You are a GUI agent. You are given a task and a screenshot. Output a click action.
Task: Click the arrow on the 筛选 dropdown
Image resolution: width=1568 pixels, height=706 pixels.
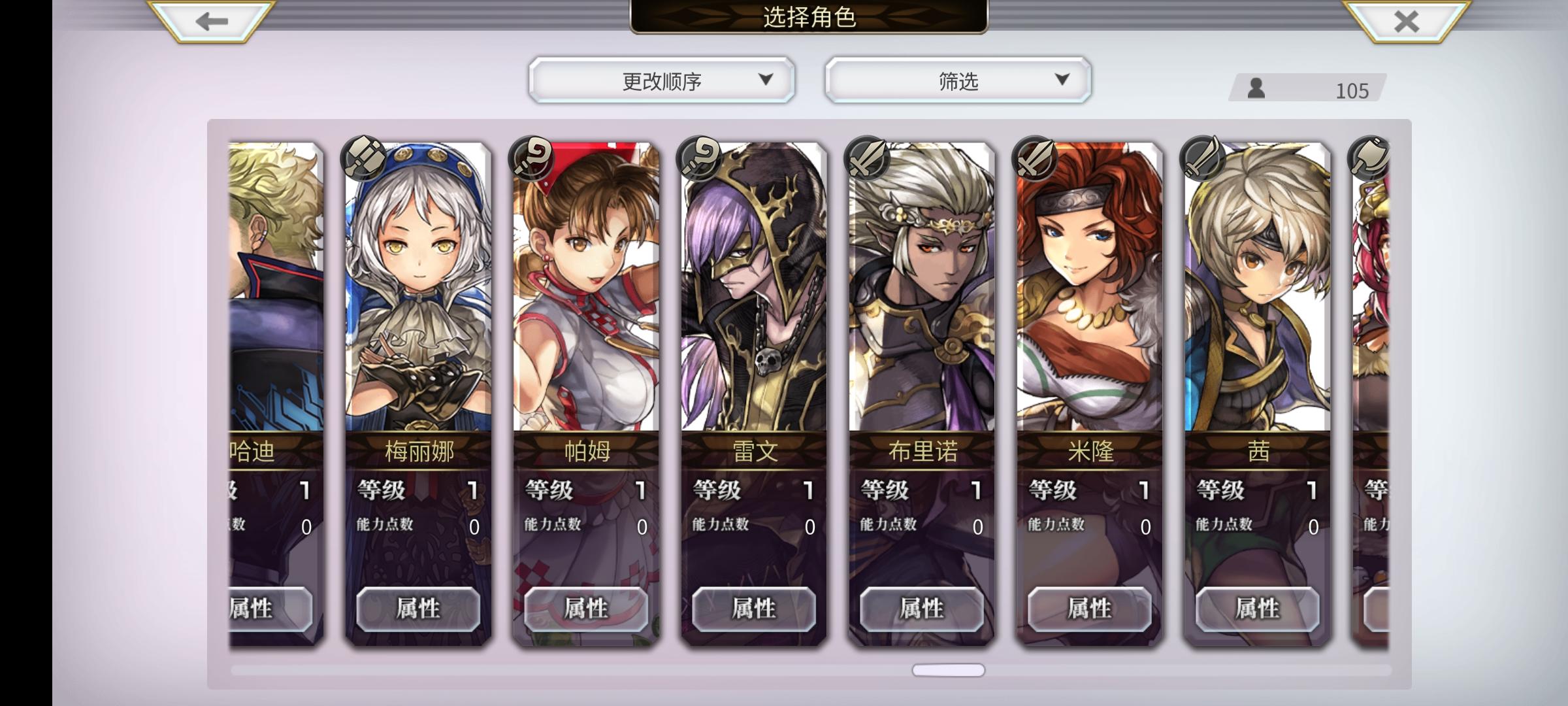click(x=1062, y=80)
